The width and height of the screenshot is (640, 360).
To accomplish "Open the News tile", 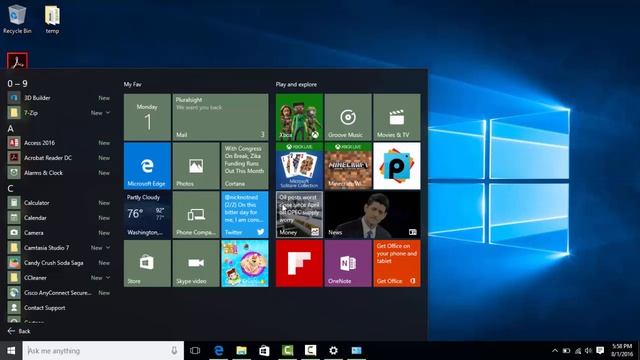I will [x=372, y=215].
